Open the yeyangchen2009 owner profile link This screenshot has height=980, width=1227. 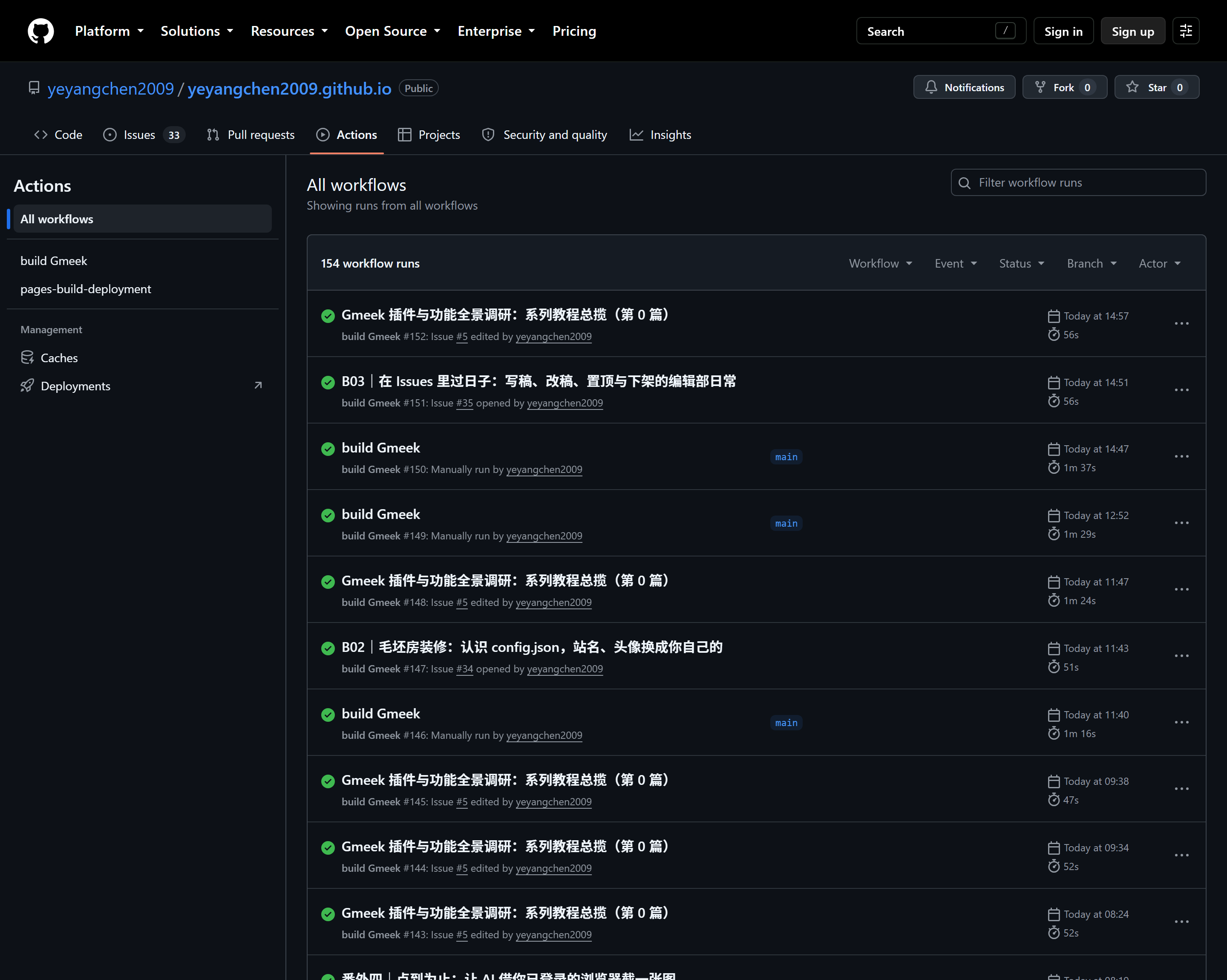[110, 89]
